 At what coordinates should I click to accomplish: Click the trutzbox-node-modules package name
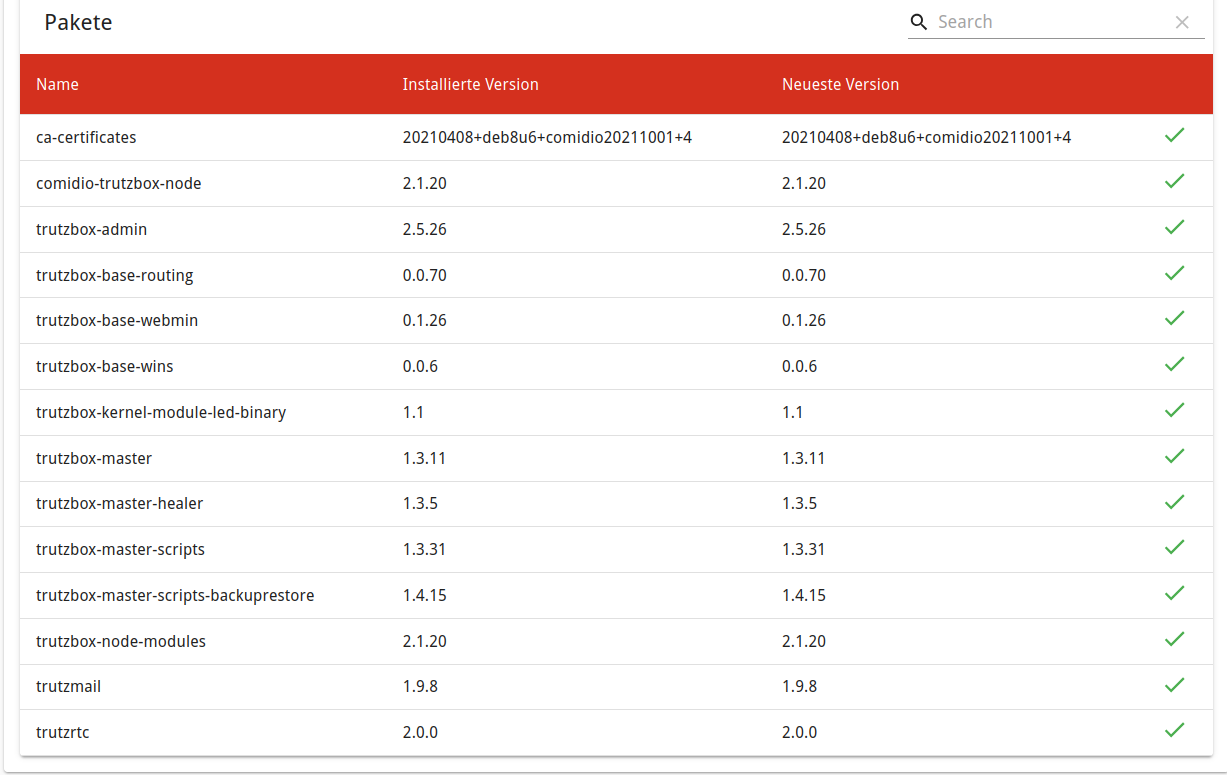point(121,642)
